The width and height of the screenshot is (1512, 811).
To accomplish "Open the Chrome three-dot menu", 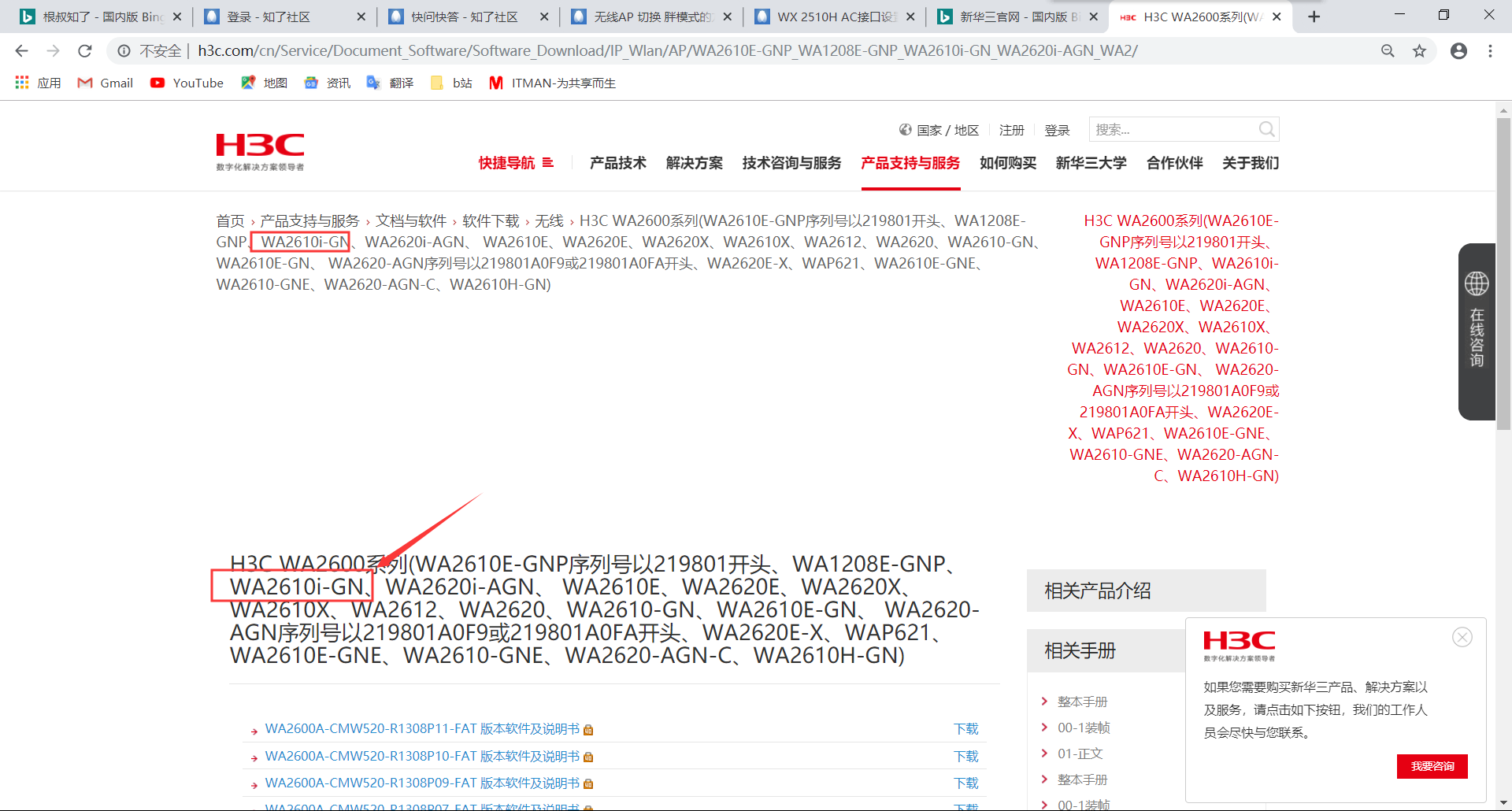I will (1490, 51).
